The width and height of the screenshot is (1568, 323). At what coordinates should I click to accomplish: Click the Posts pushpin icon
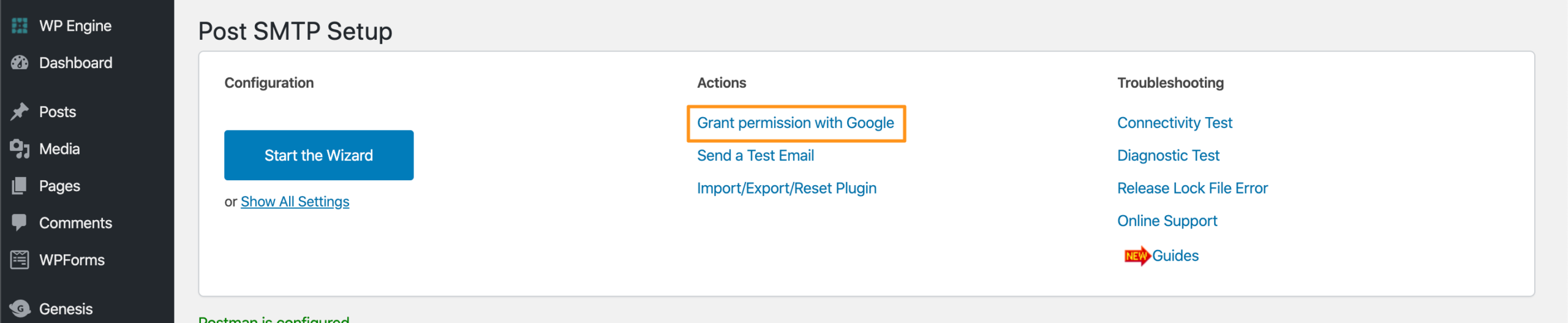coord(20,112)
